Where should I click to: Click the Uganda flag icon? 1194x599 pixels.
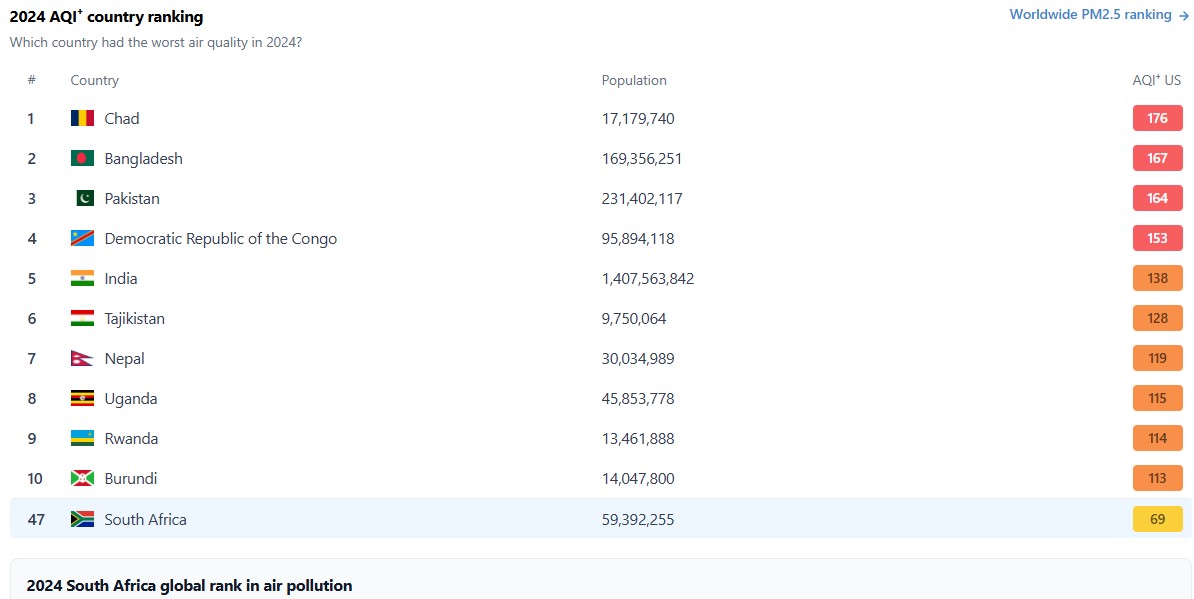[x=82, y=398]
